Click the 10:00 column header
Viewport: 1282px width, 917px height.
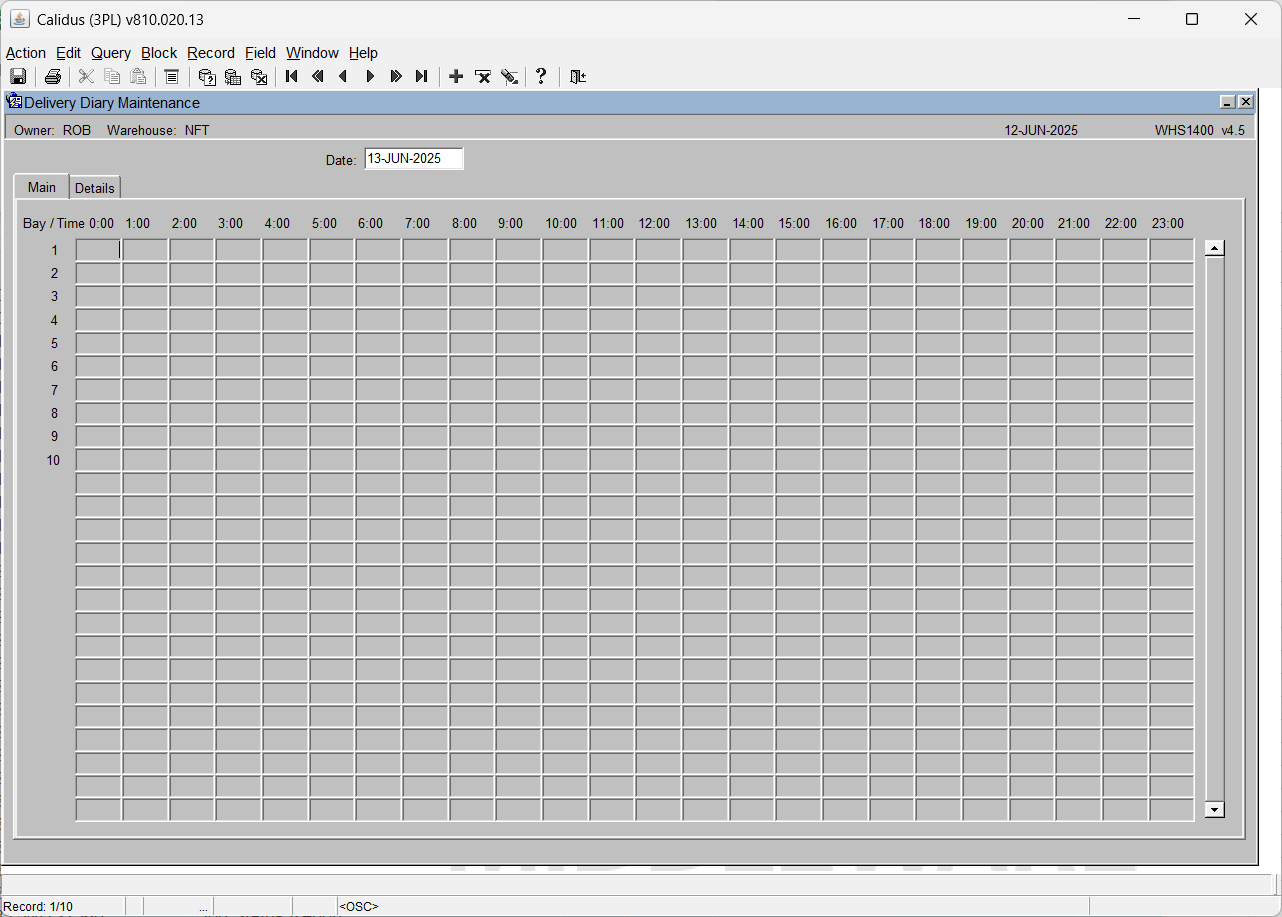tap(561, 224)
